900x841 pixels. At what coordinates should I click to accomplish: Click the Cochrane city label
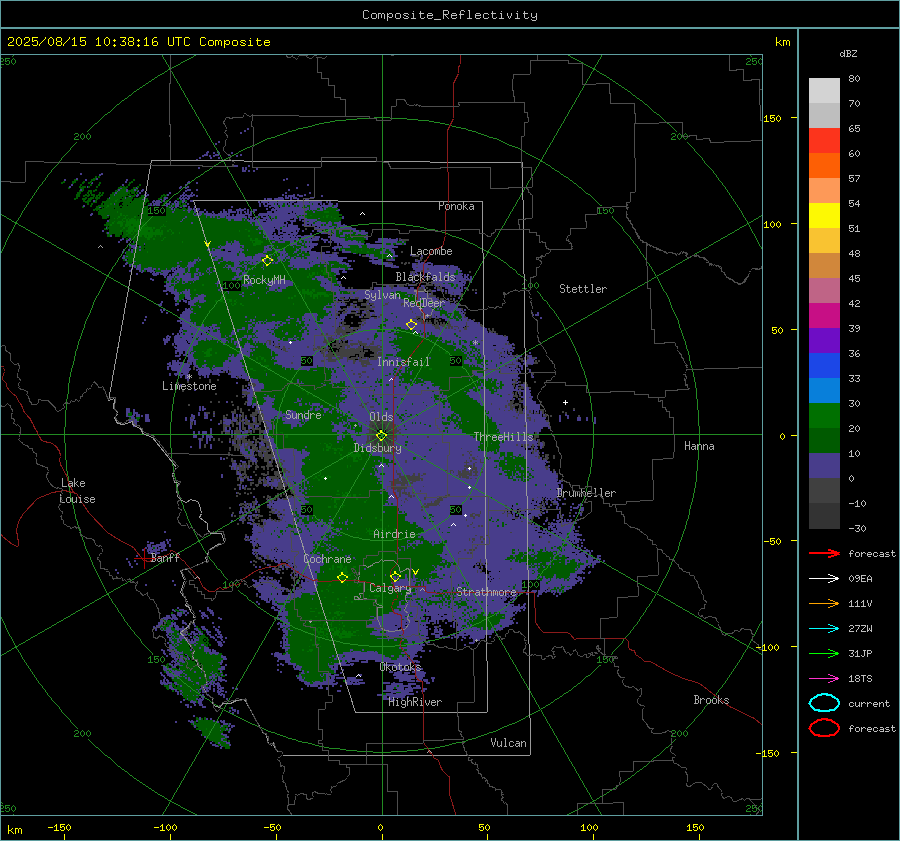(327, 559)
